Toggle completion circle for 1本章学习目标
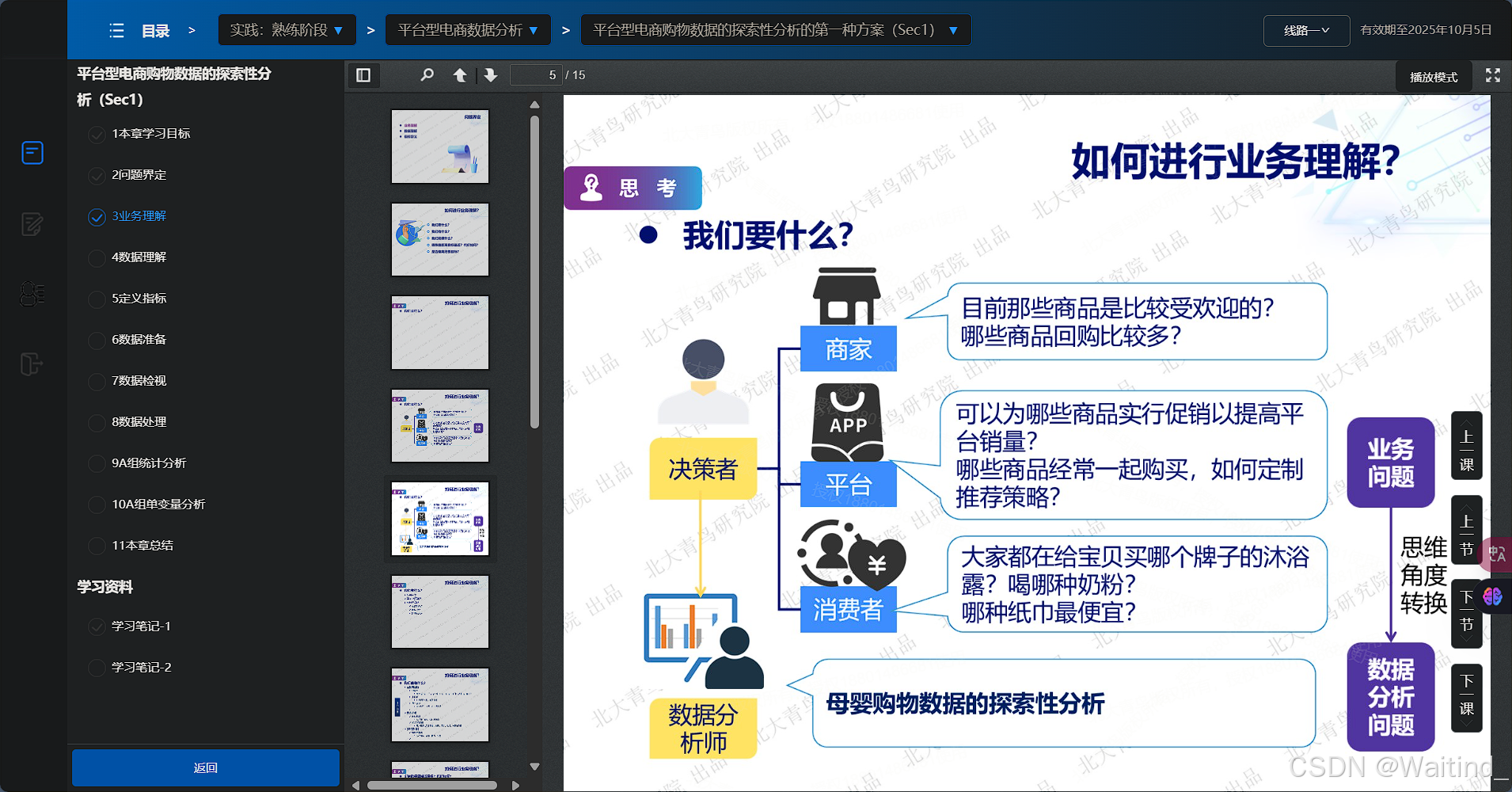 click(97, 134)
